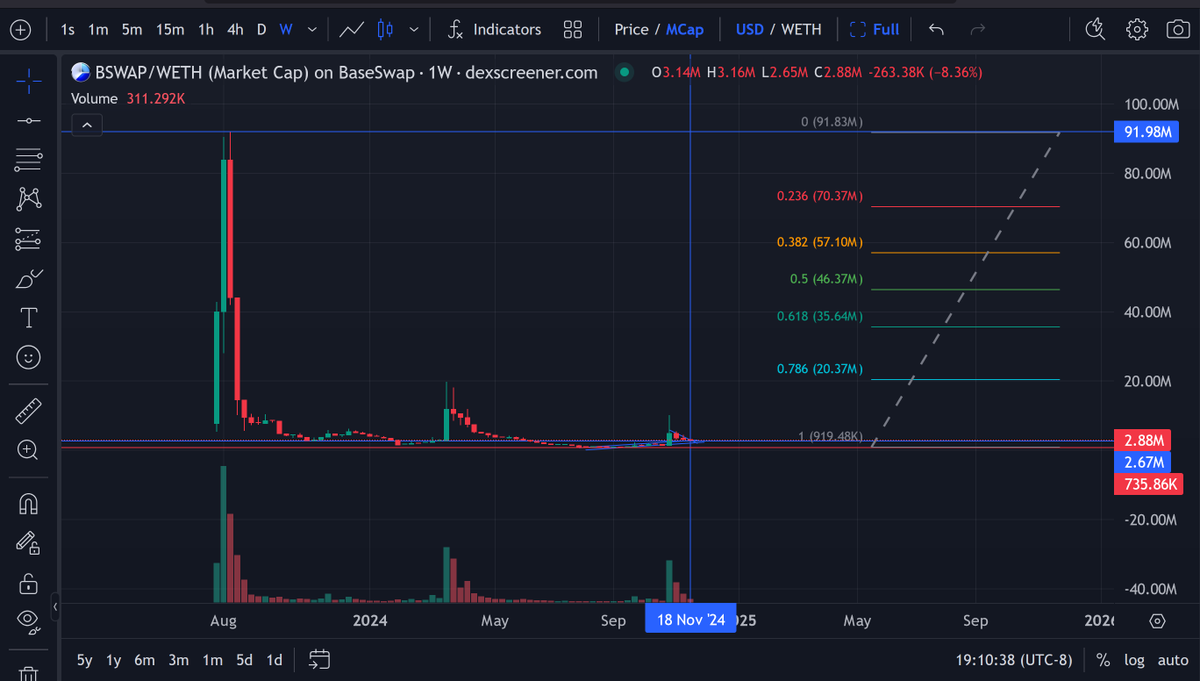Toggle magnet mode
The image size is (1200, 681).
[x=29, y=503]
